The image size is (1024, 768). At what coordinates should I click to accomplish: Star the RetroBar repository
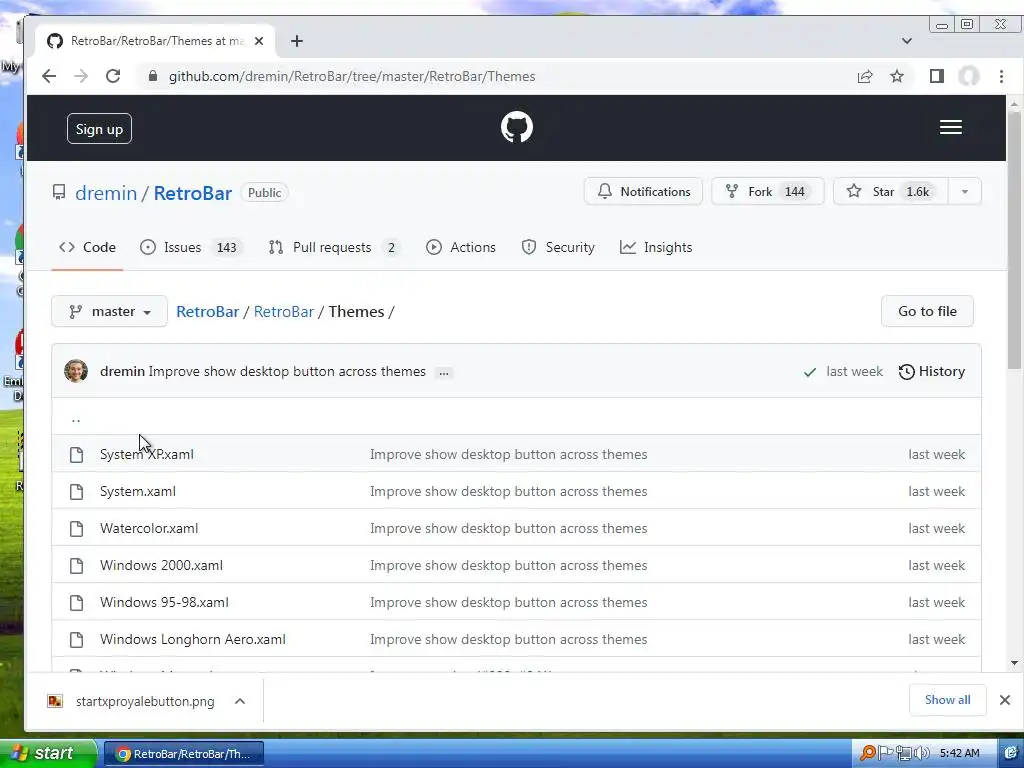pos(891,191)
